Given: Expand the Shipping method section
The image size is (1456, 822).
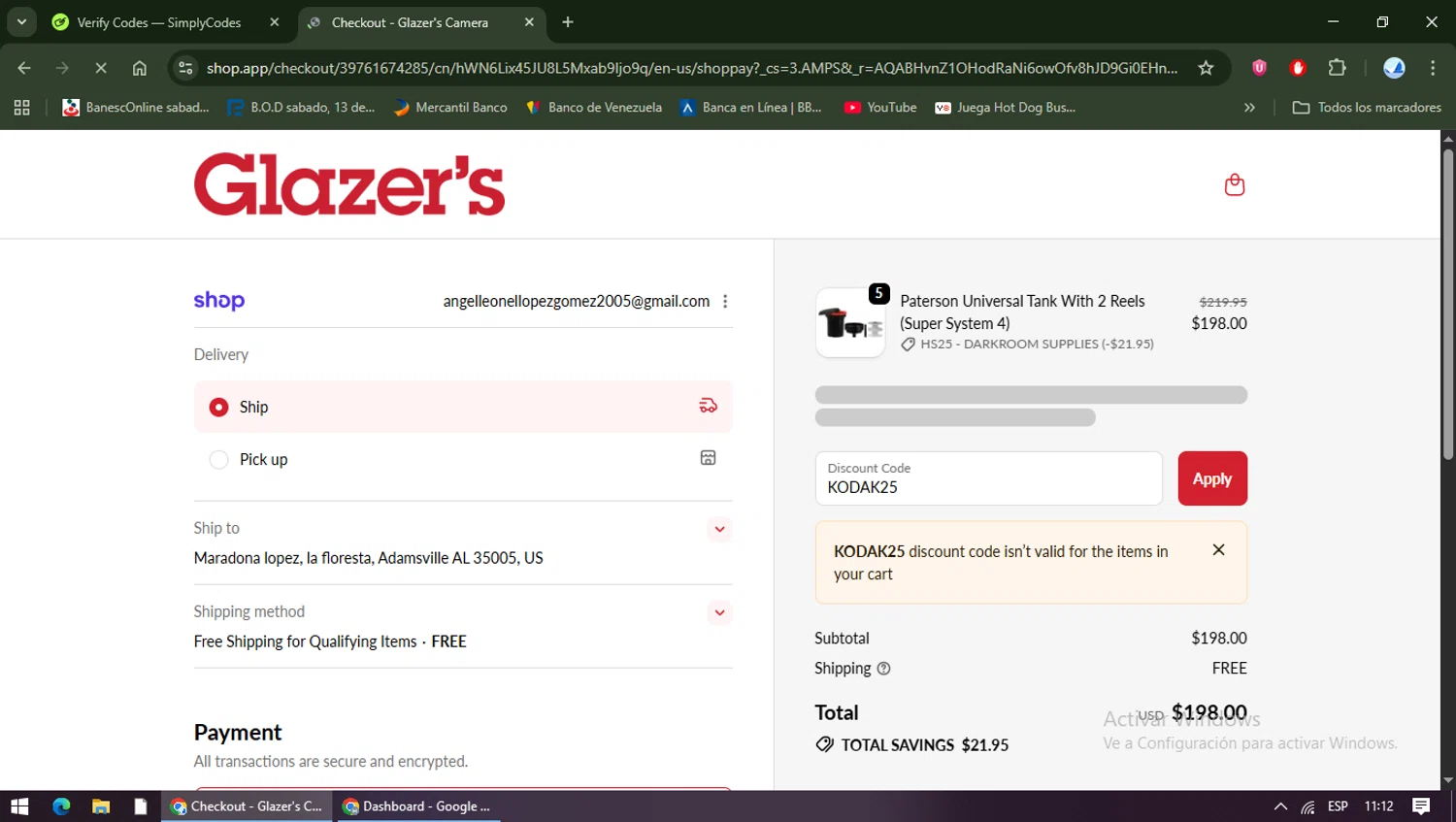Looking at the screenshot, I should click(x=719, y=612).
